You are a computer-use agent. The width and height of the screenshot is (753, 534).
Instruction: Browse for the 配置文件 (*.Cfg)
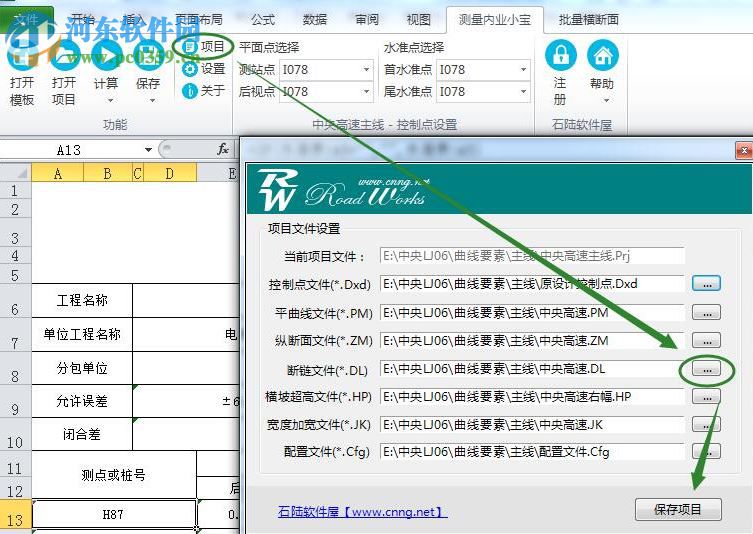point(706,451)
